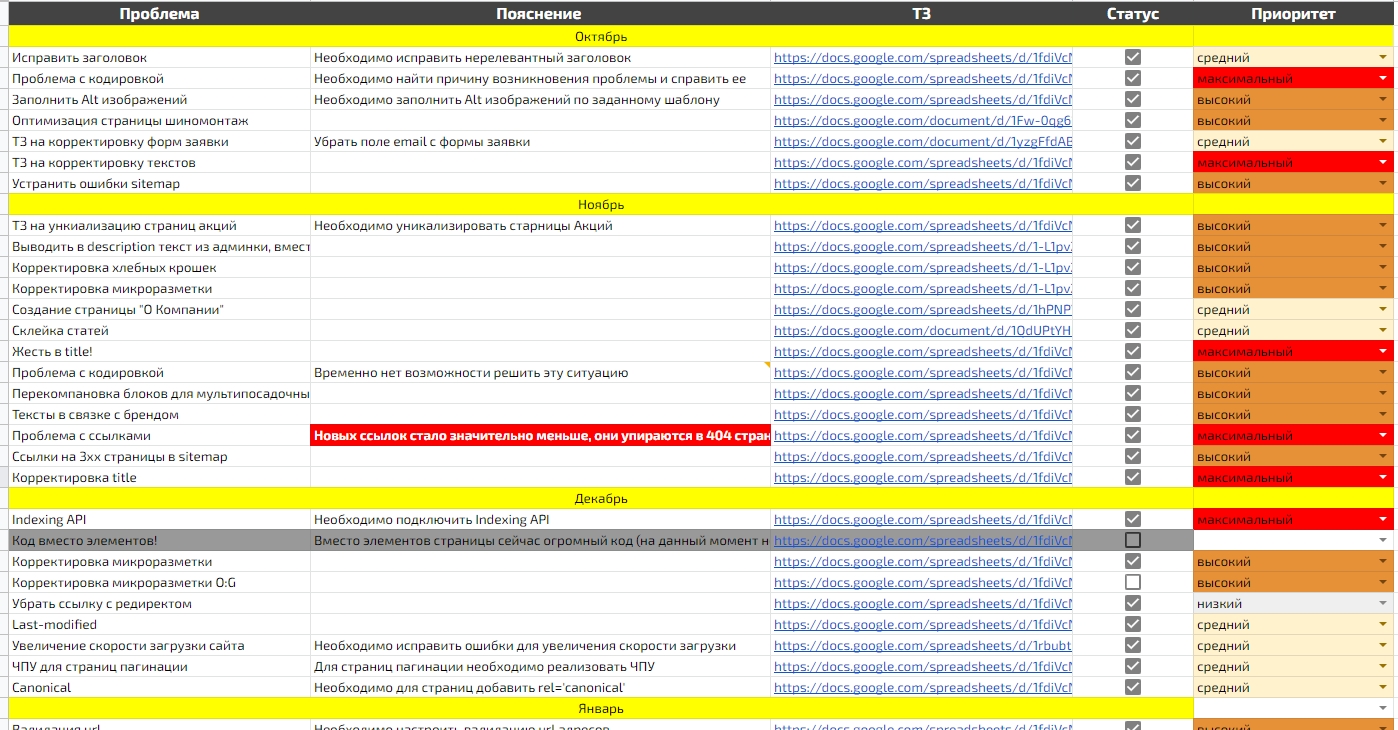Check status box for Корректировка микроразметки O:G
This screenshot has width=1398, height=730.
(1133, 582)
